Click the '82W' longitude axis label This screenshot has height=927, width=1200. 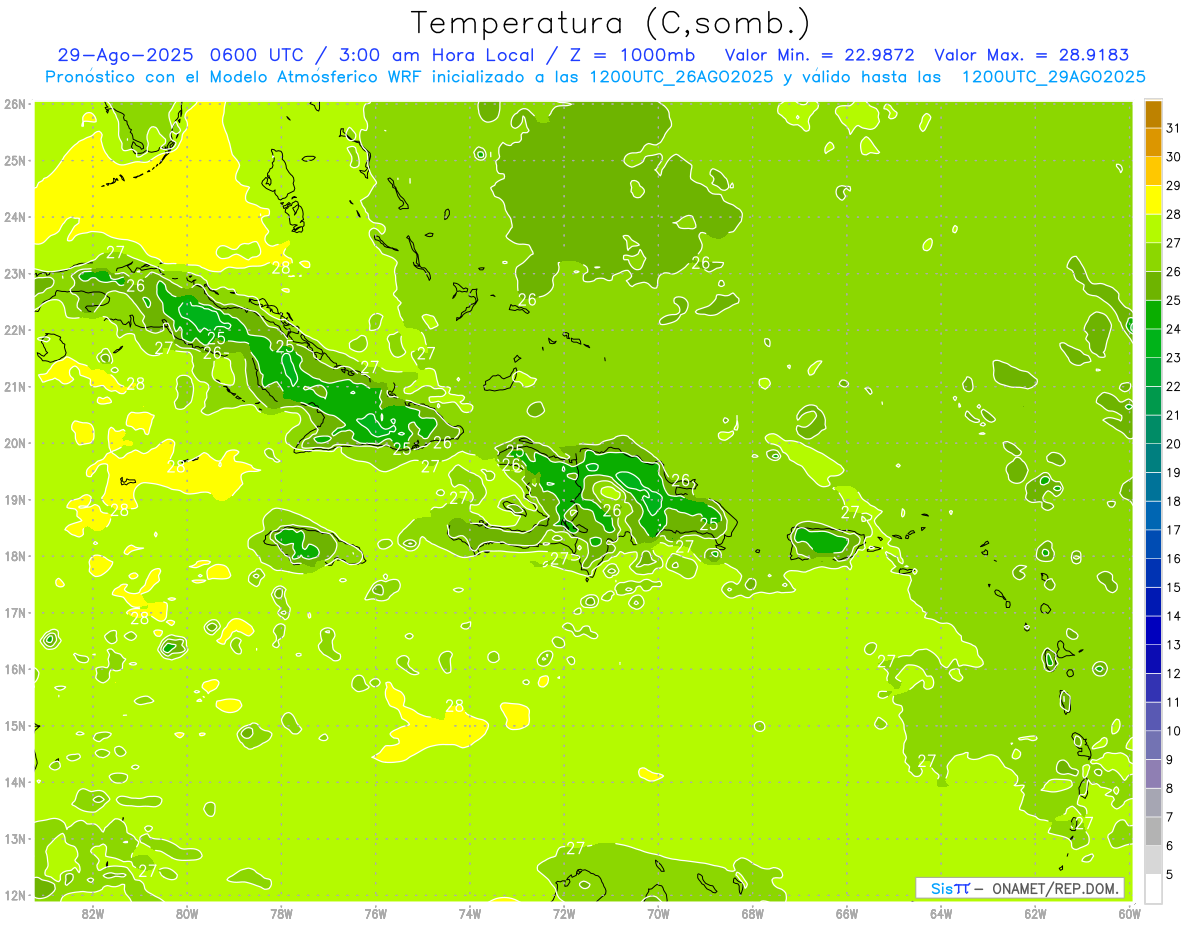pyautogui.click(x=93, y=913)
